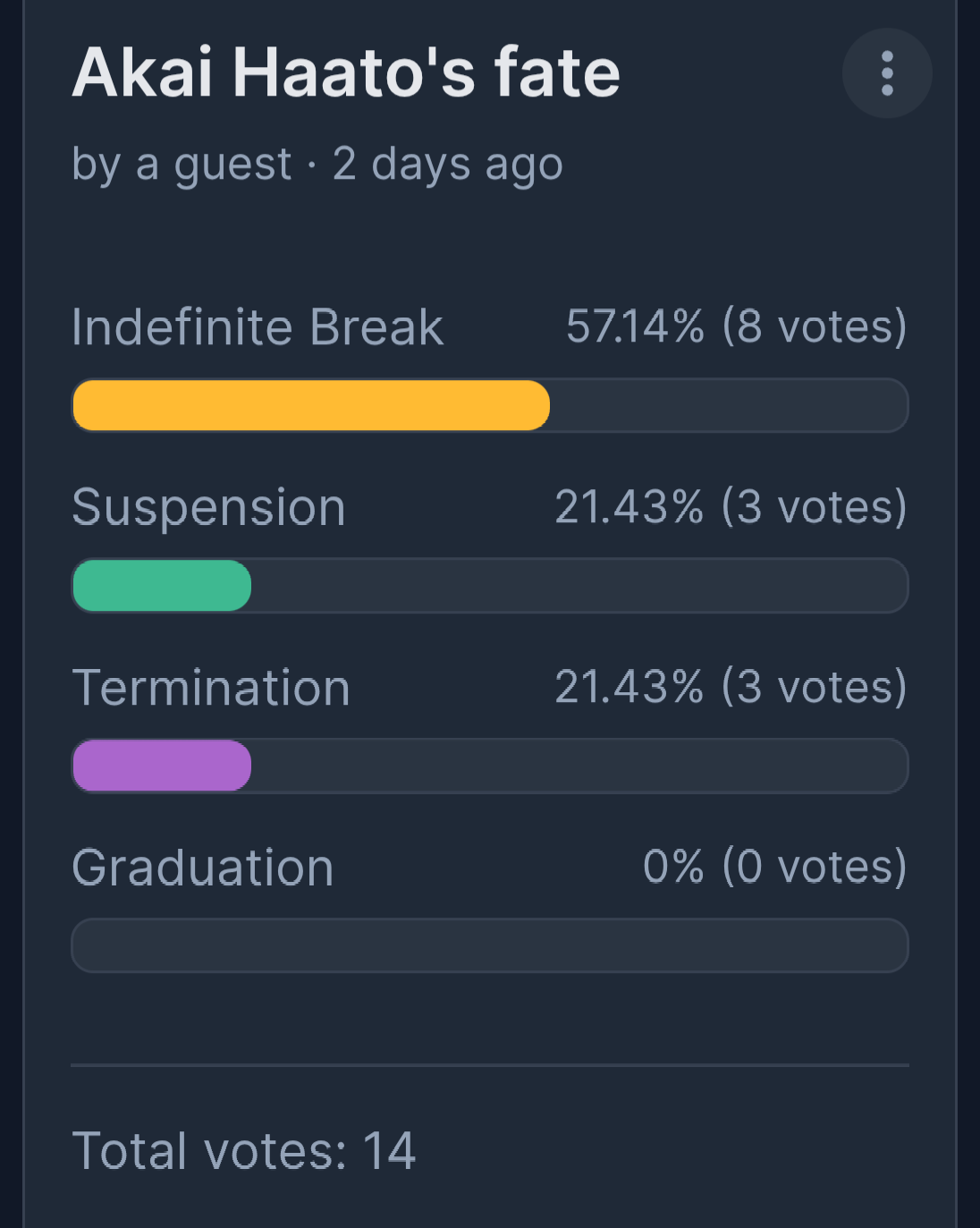This screenshot has height=1228, width=980.
Task: Click unfilled part of Indefinite Break bar
Action: pos(729,406)
